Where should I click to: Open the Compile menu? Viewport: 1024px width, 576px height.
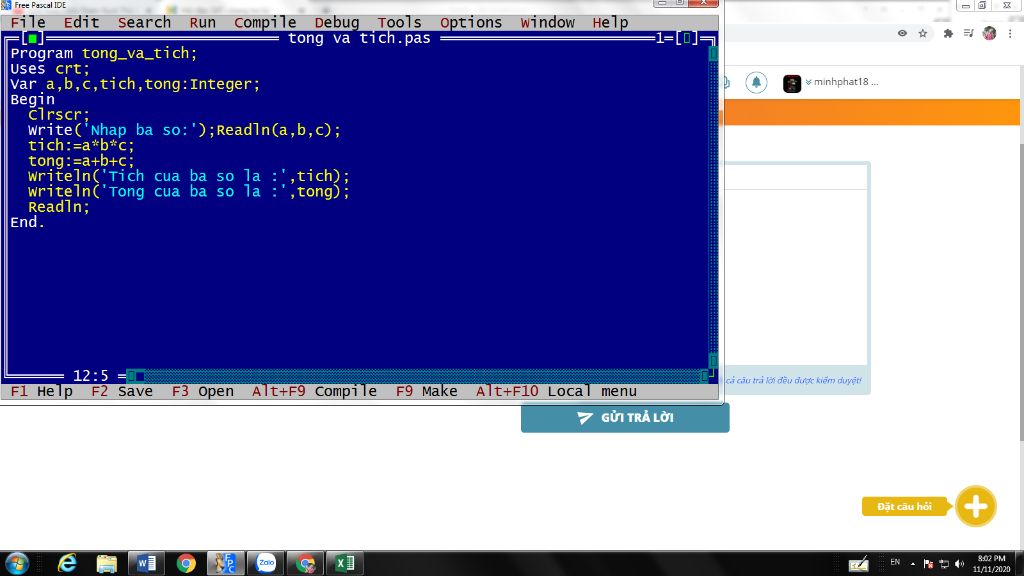[265, 22]
